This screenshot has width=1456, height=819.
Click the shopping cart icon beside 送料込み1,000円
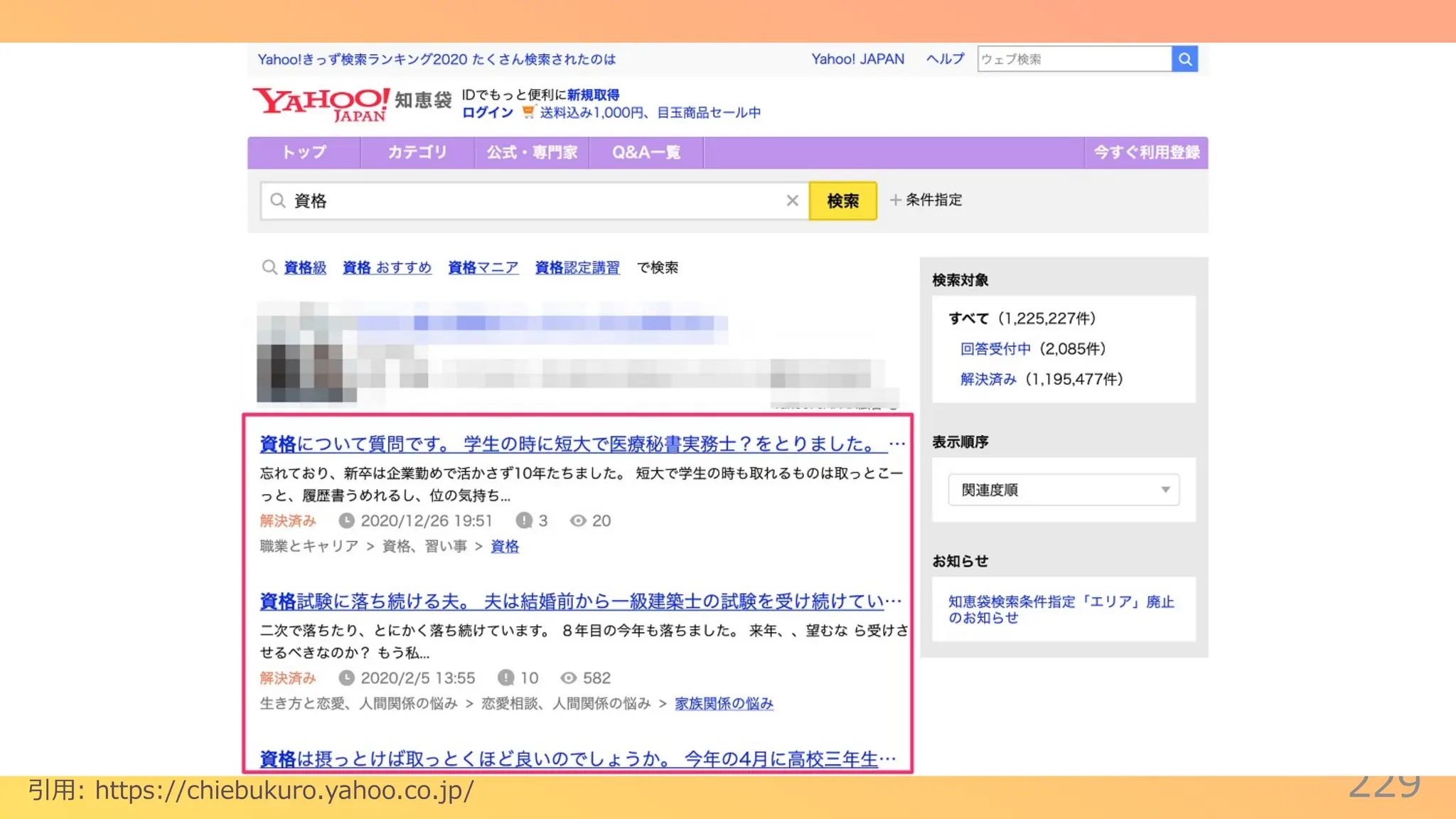528,112
